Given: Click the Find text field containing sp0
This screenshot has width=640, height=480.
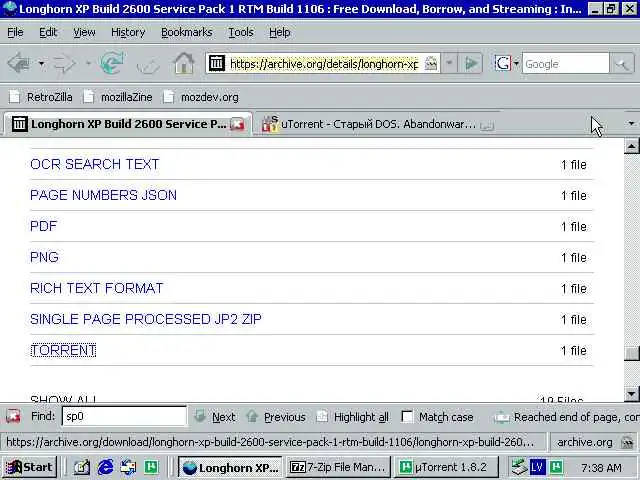Looking at the screenshot, I should (x=124, y=416).
